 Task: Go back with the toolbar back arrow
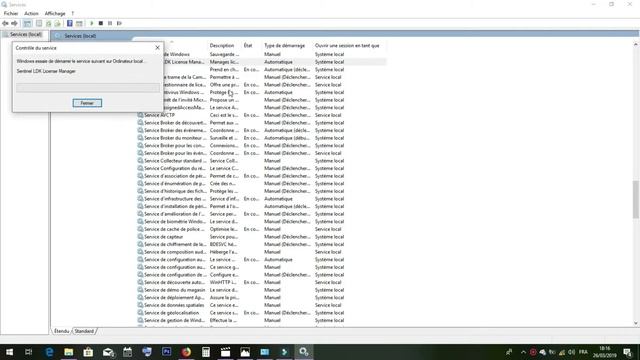coord(5,23)
